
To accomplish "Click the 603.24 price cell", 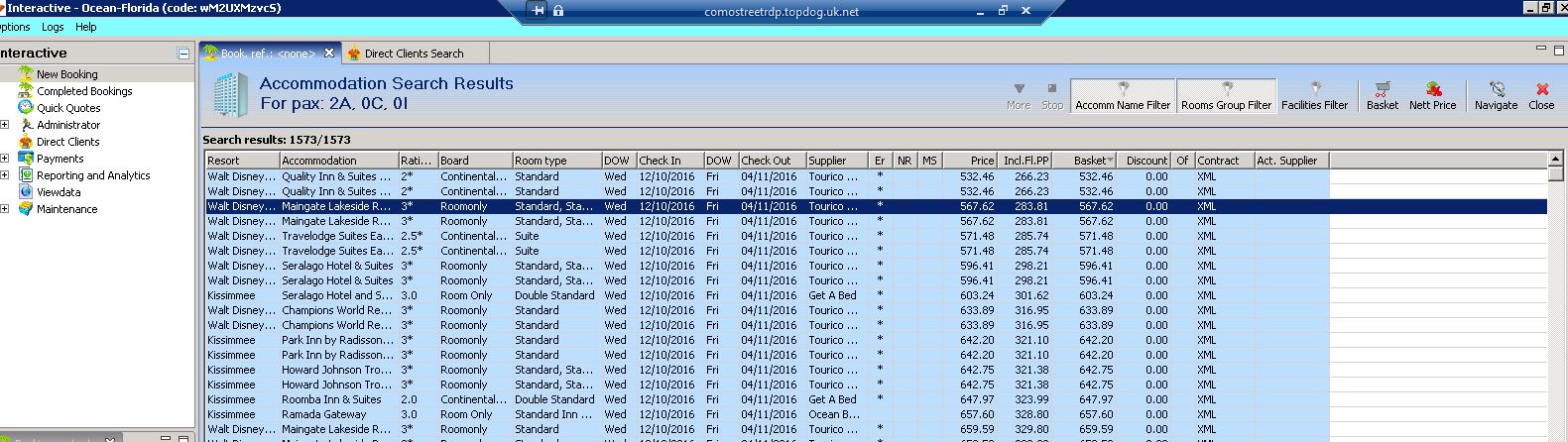I will [x=970, y=295].
